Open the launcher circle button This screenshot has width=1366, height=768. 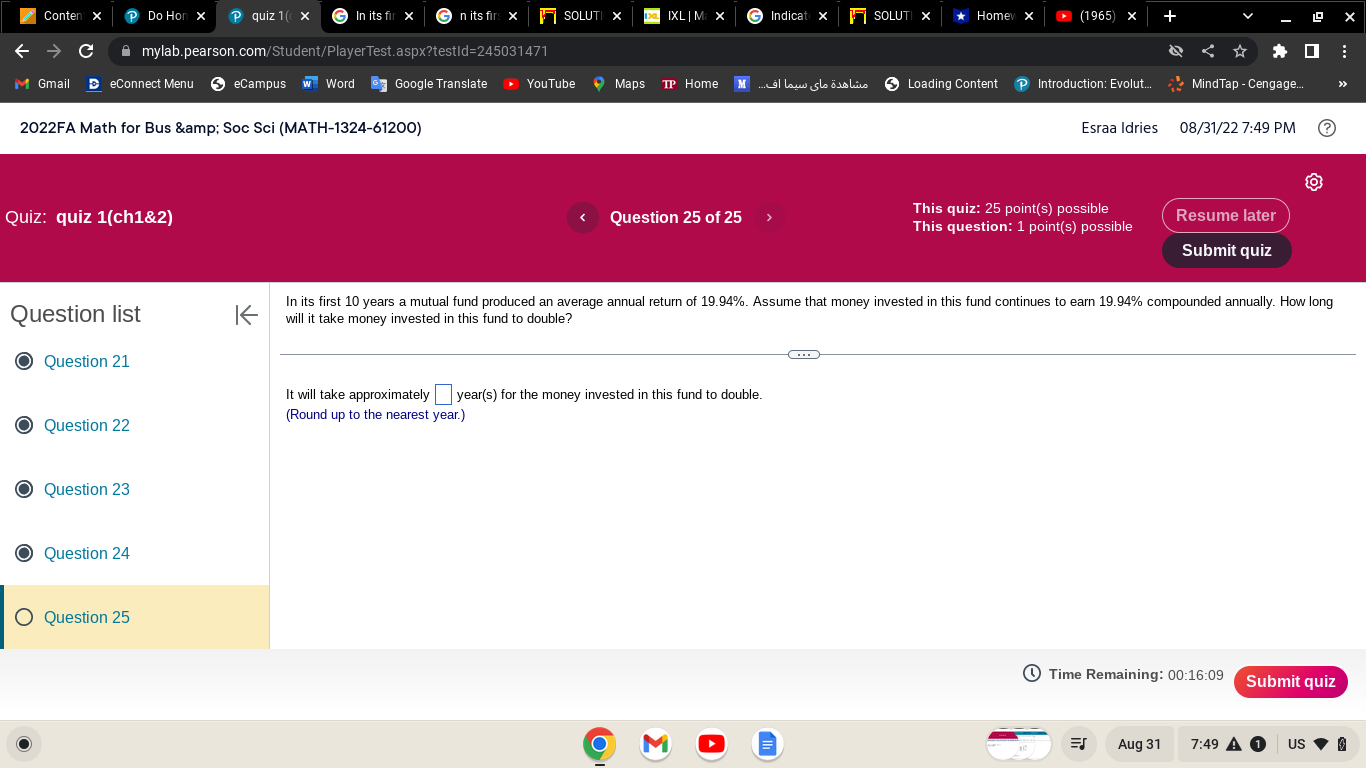coord(25,744)
